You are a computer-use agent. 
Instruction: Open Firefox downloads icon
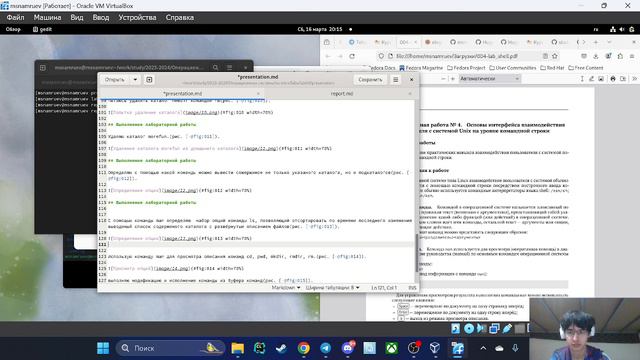pyautogui.click(x=596, y=56)
